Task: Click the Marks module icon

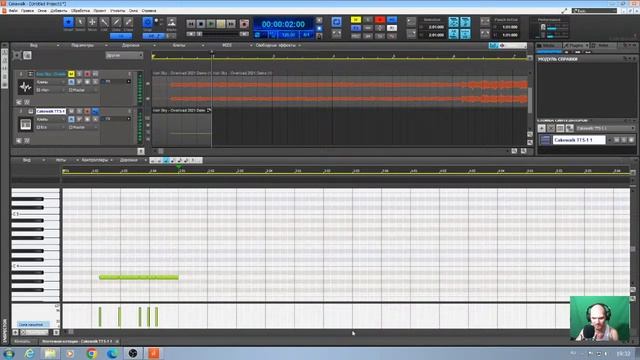Action: pos(171,22)
